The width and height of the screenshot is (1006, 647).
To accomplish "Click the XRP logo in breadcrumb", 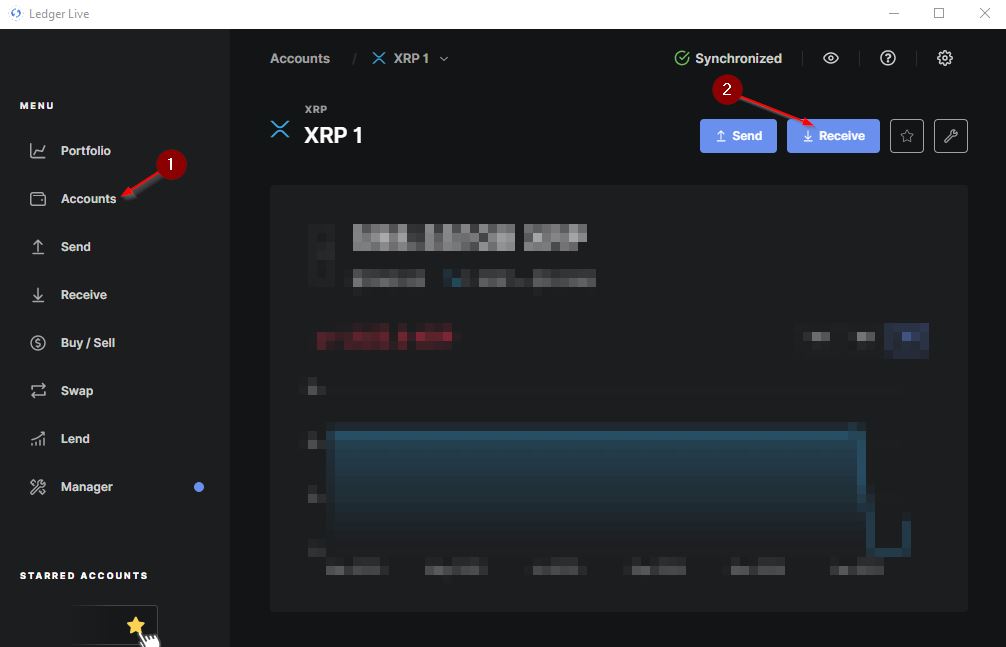I will coord(379,58).
